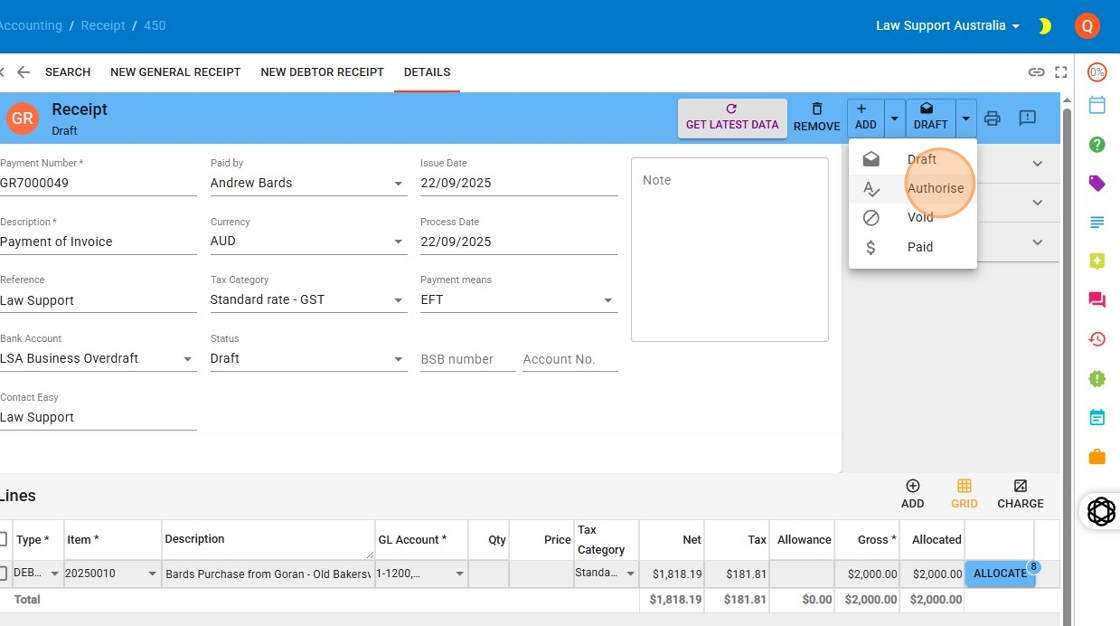
Task: Open Law Support Australia company dropdown
Action: [x=947, y=26]
